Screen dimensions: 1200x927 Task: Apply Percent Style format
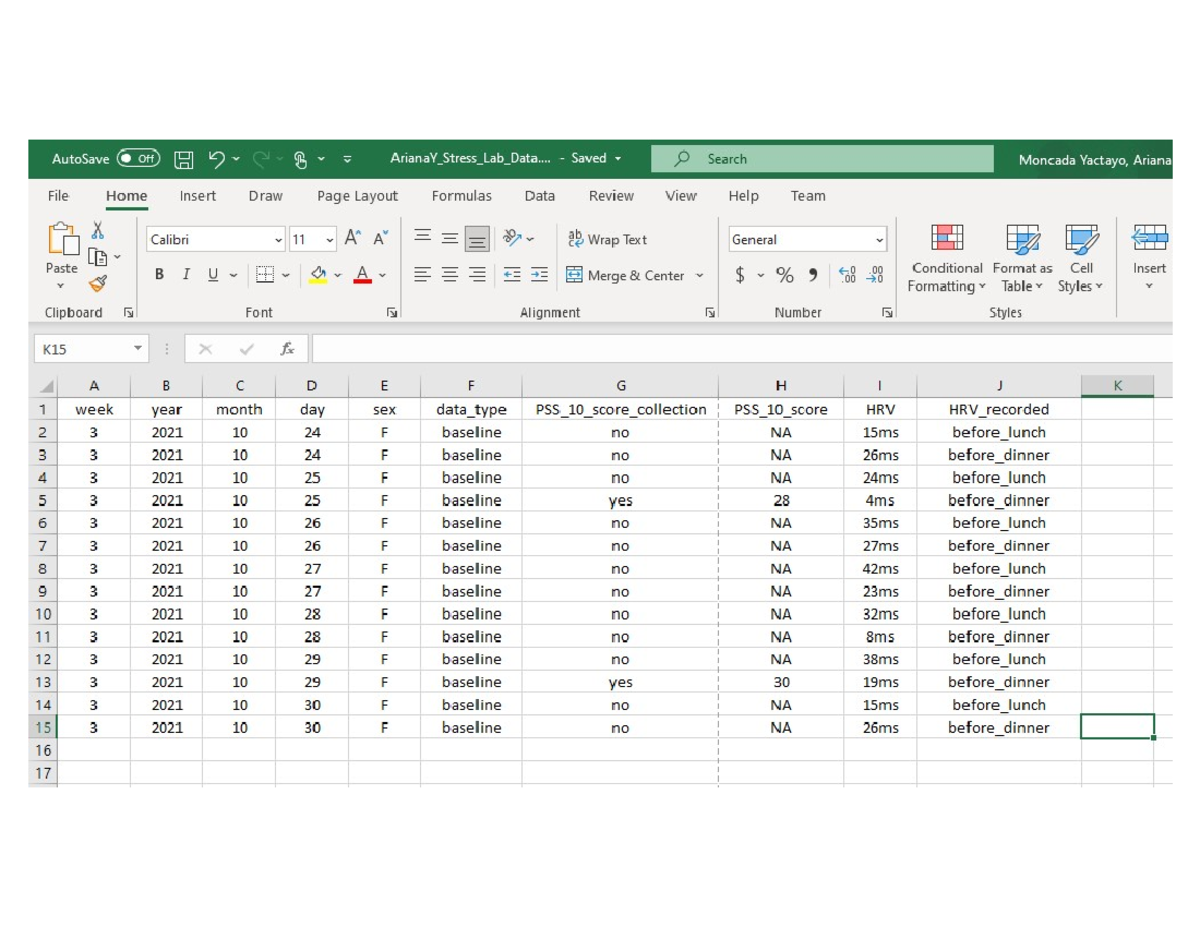click(785, 275)
